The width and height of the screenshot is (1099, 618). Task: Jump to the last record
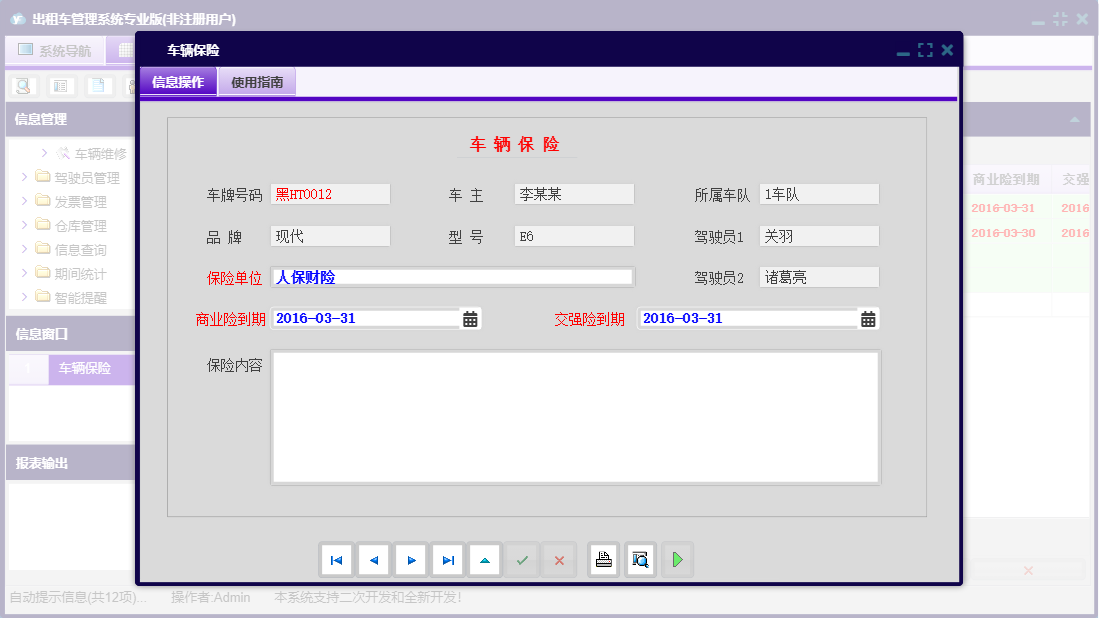448,560
